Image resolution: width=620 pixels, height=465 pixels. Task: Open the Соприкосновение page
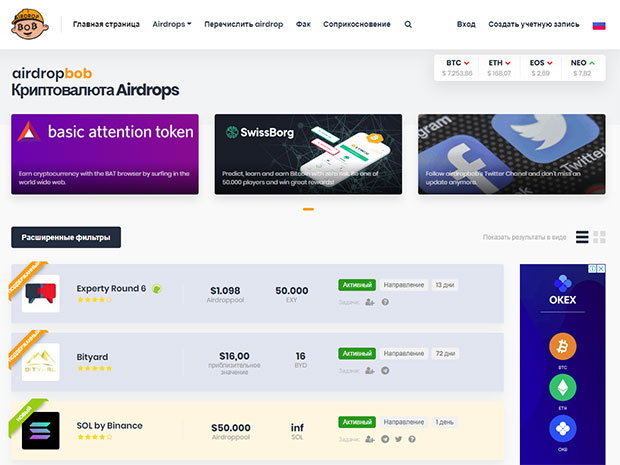(357, 24)
